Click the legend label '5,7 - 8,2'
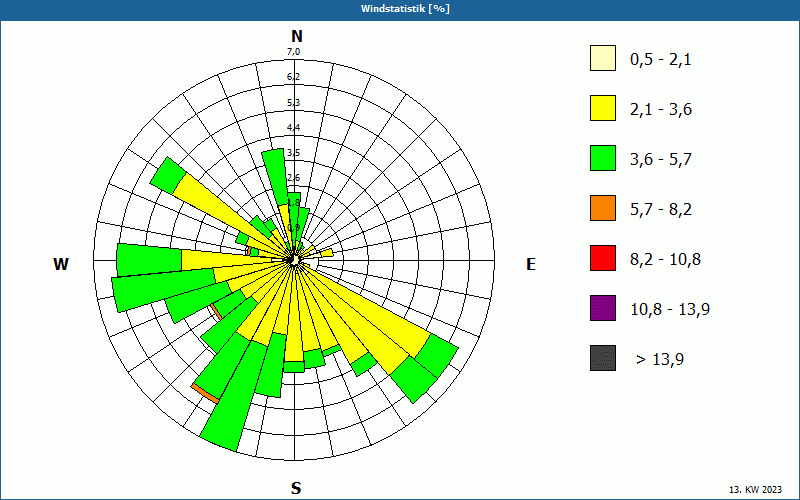The width and height of the screenshot is (800, 500). [661, 210]
